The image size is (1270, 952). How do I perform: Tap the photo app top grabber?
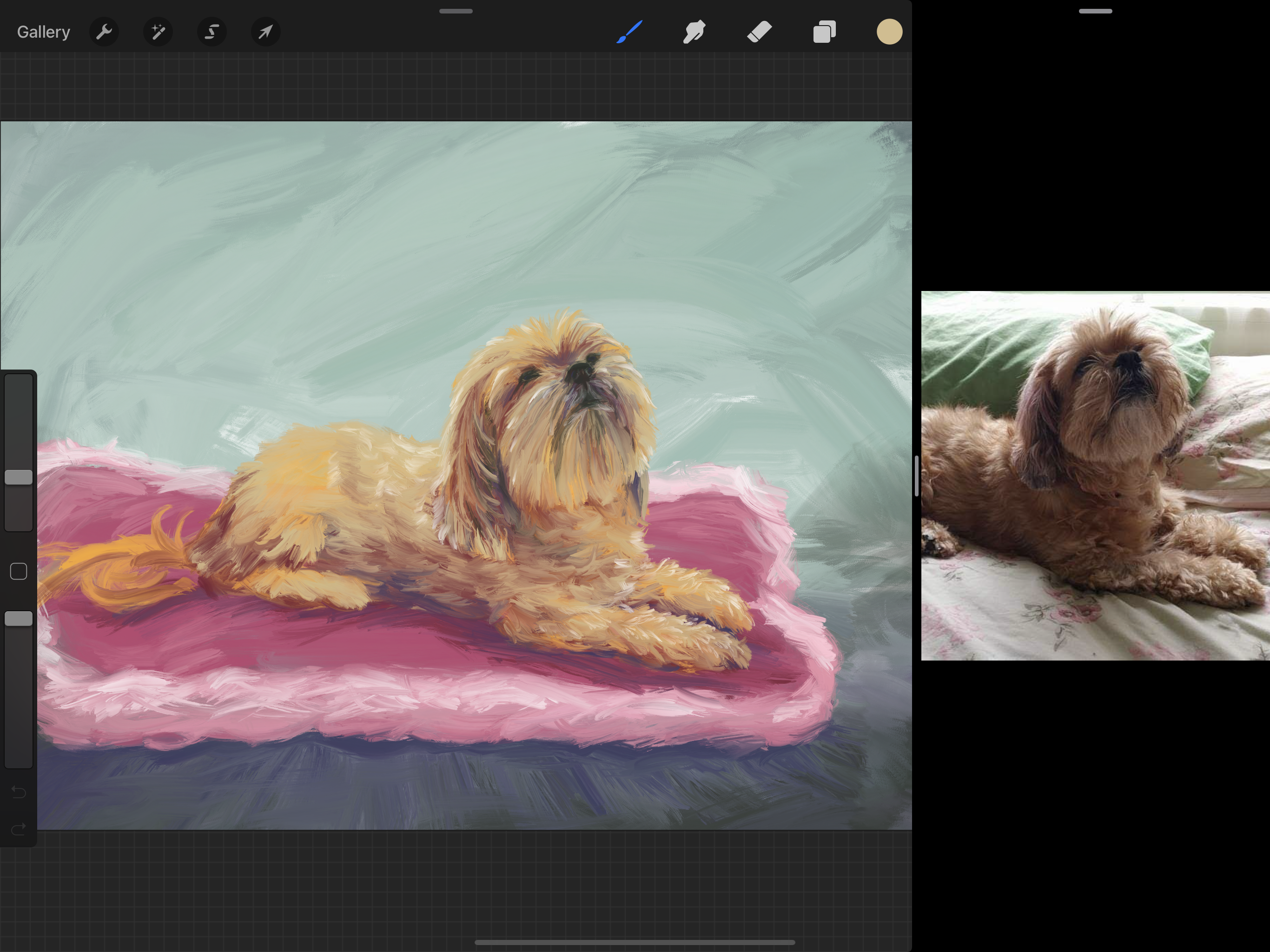pos(1095,11)
